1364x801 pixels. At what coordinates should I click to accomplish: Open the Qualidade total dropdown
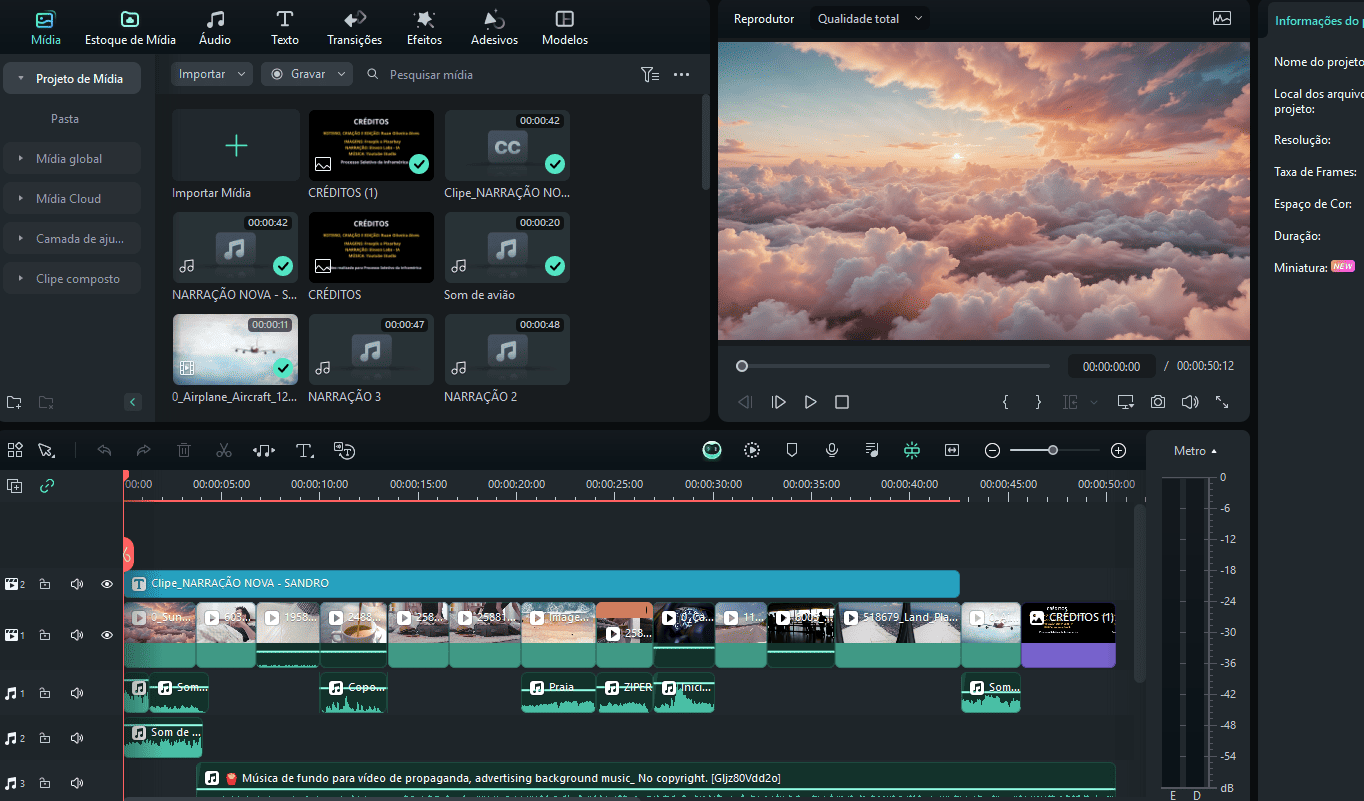tap(869, 19)
